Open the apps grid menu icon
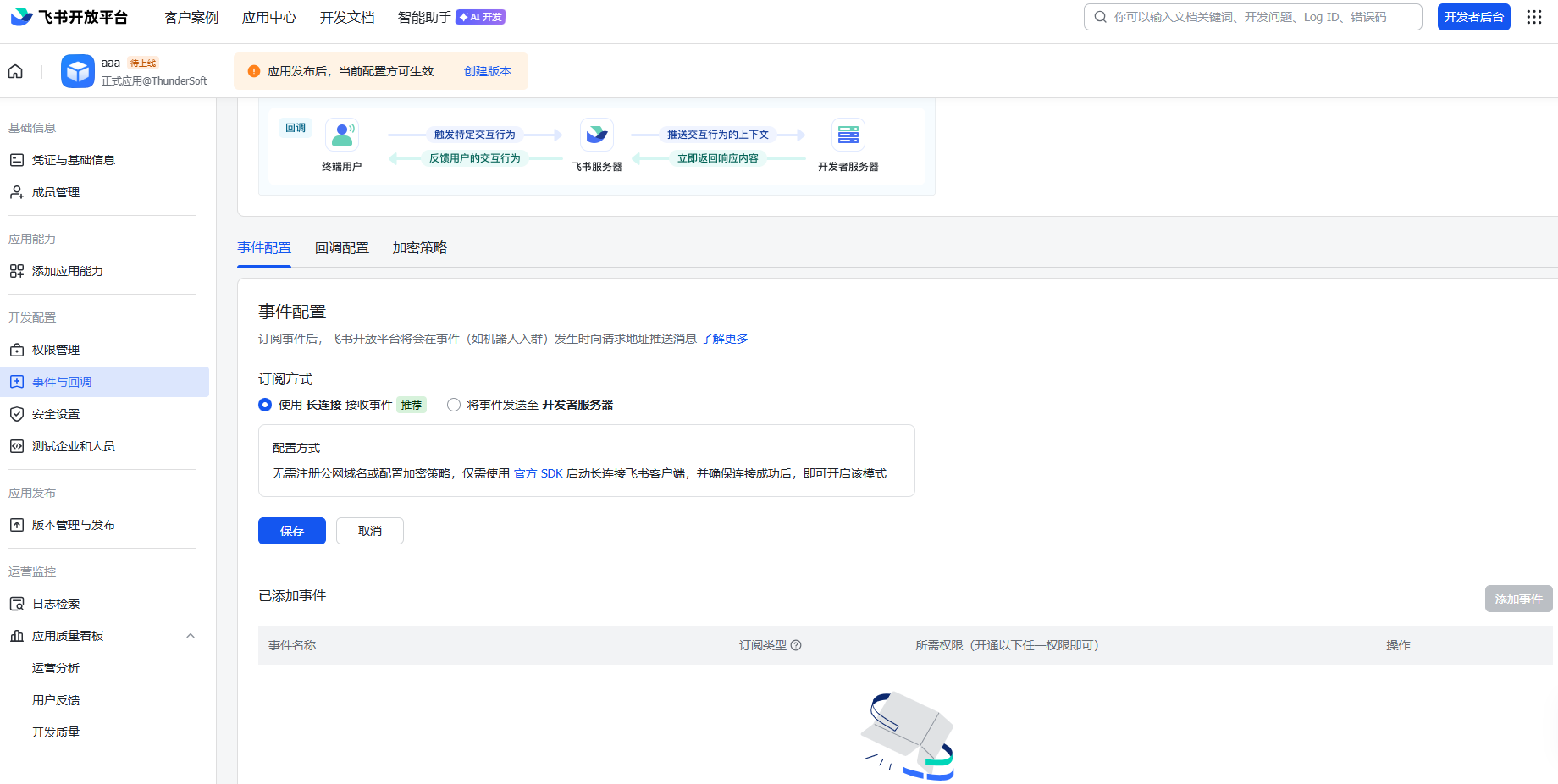This screenshot has width=1558, height=784. [1533, 17]
